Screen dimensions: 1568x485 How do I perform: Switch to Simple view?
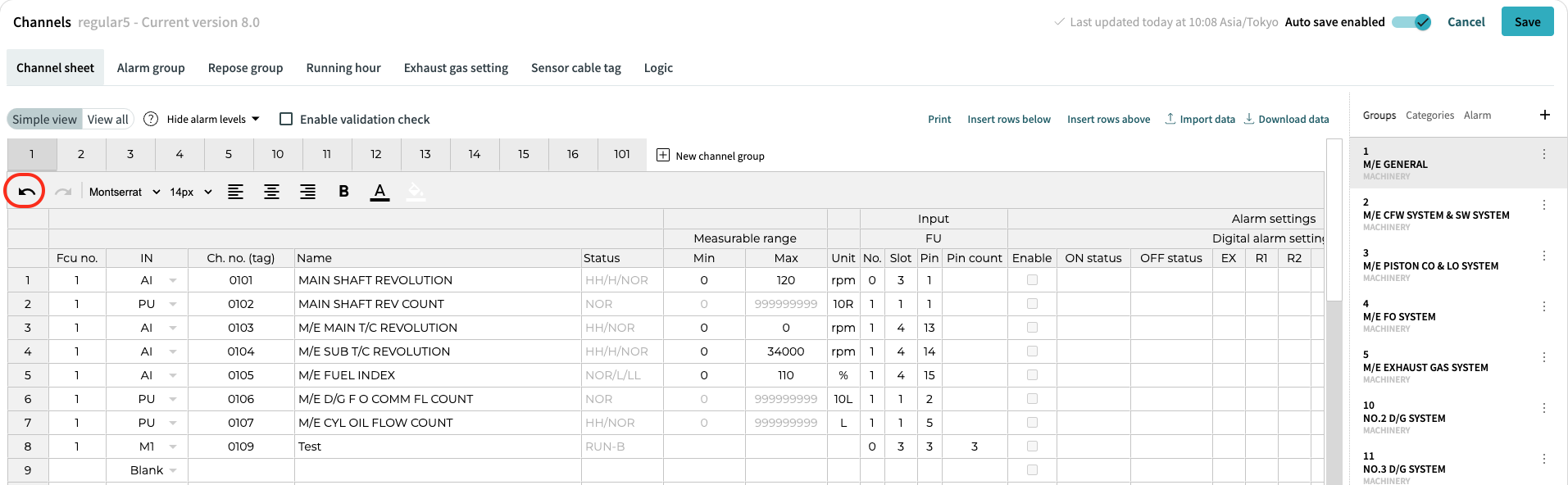tap(44, 119)
